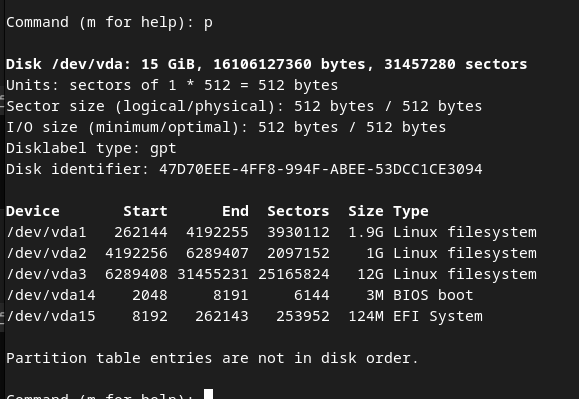Click the /dev/vda3 device entry

pyautogui.click(x=47, y=274)
